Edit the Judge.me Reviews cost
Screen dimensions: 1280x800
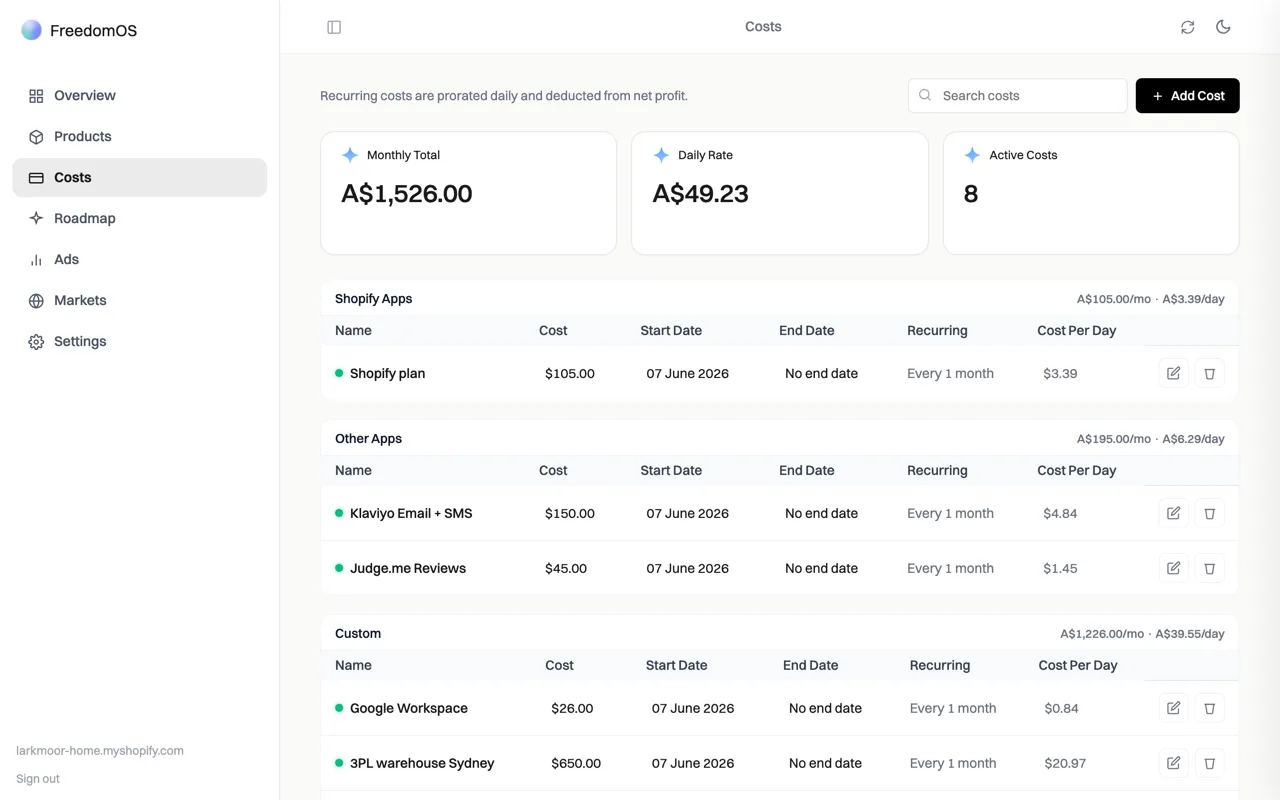pyautogui.click(x=1174, y=568)
